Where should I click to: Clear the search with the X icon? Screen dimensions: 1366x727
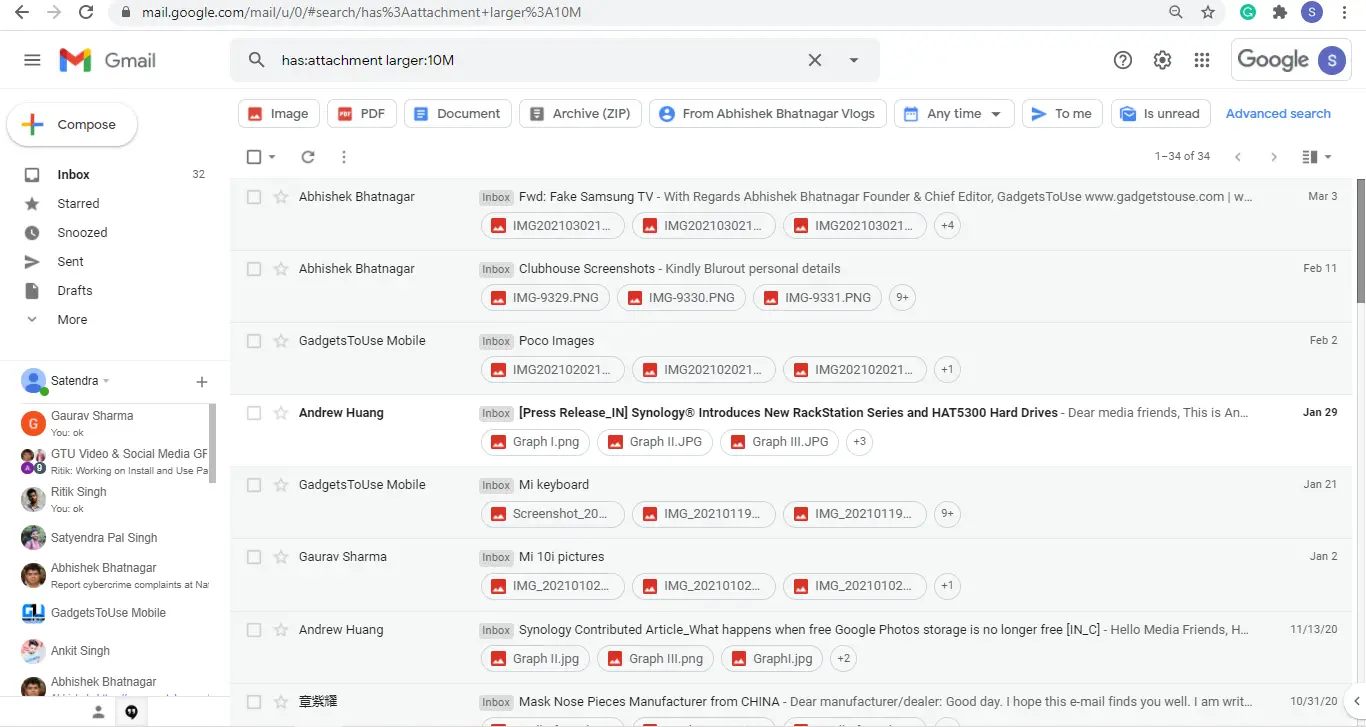[815, 60]
